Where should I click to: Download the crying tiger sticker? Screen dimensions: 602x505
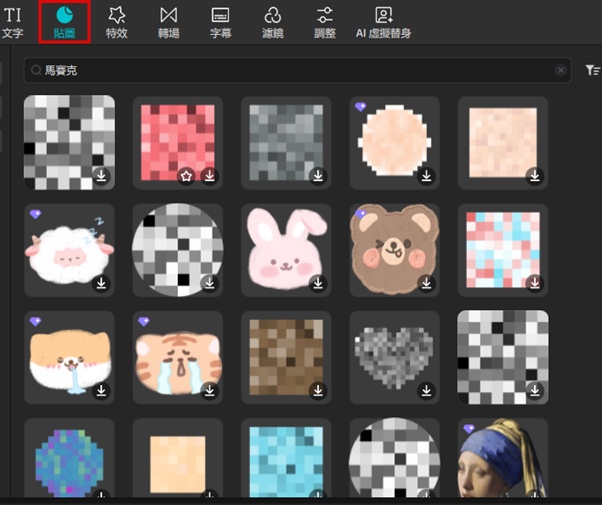(x=209, y=391)
